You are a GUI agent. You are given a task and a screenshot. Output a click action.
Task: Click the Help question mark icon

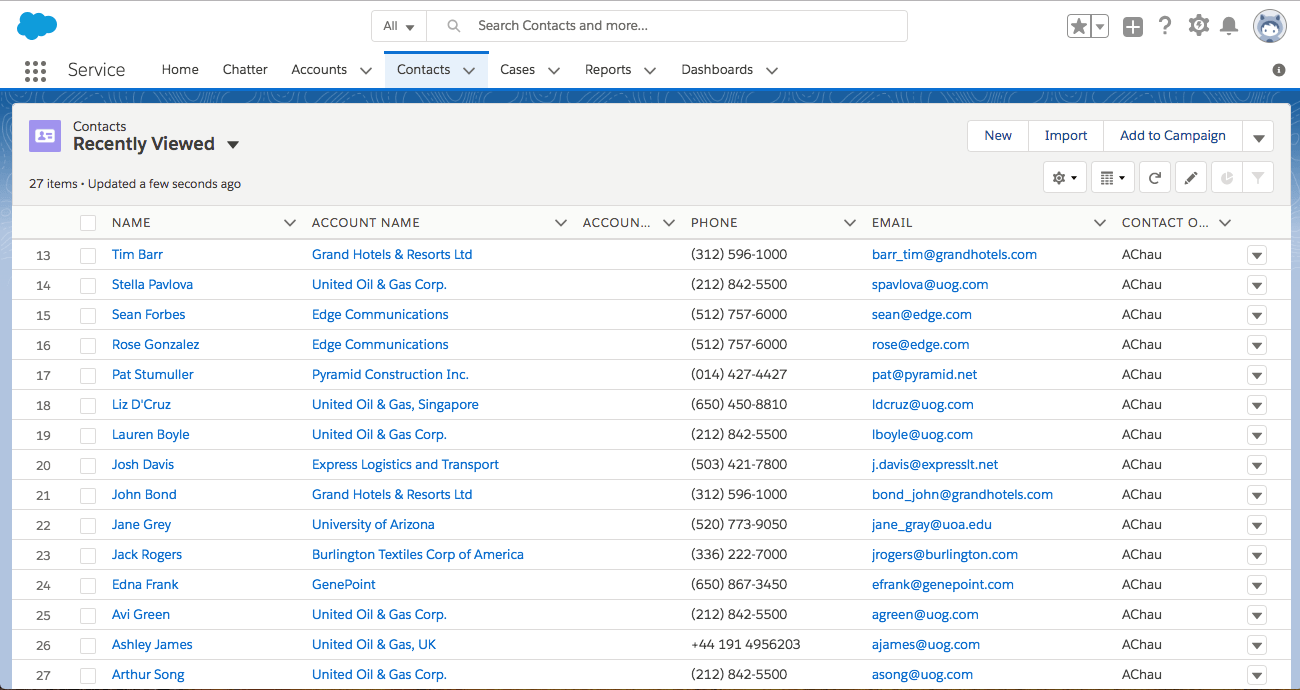(x=1165, y=26)
